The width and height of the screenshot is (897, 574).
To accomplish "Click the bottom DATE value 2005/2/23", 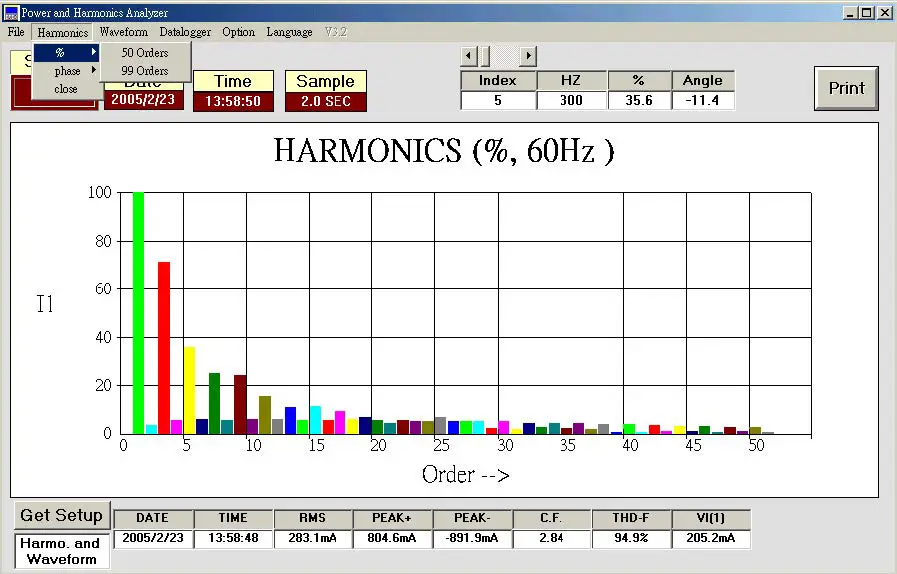I will [x=153, y=538].
